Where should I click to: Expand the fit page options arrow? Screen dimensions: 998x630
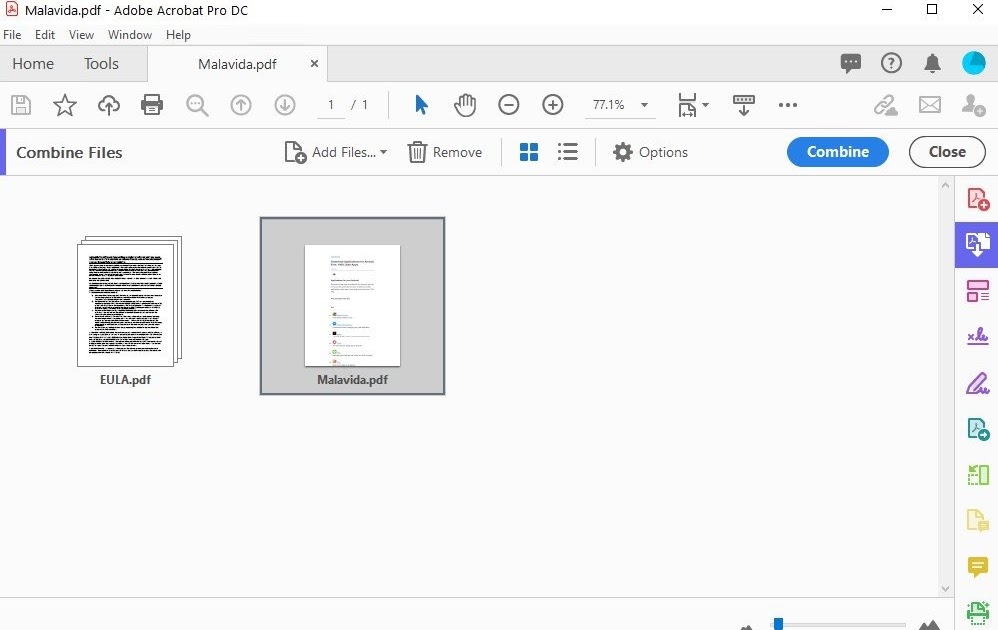705,105
